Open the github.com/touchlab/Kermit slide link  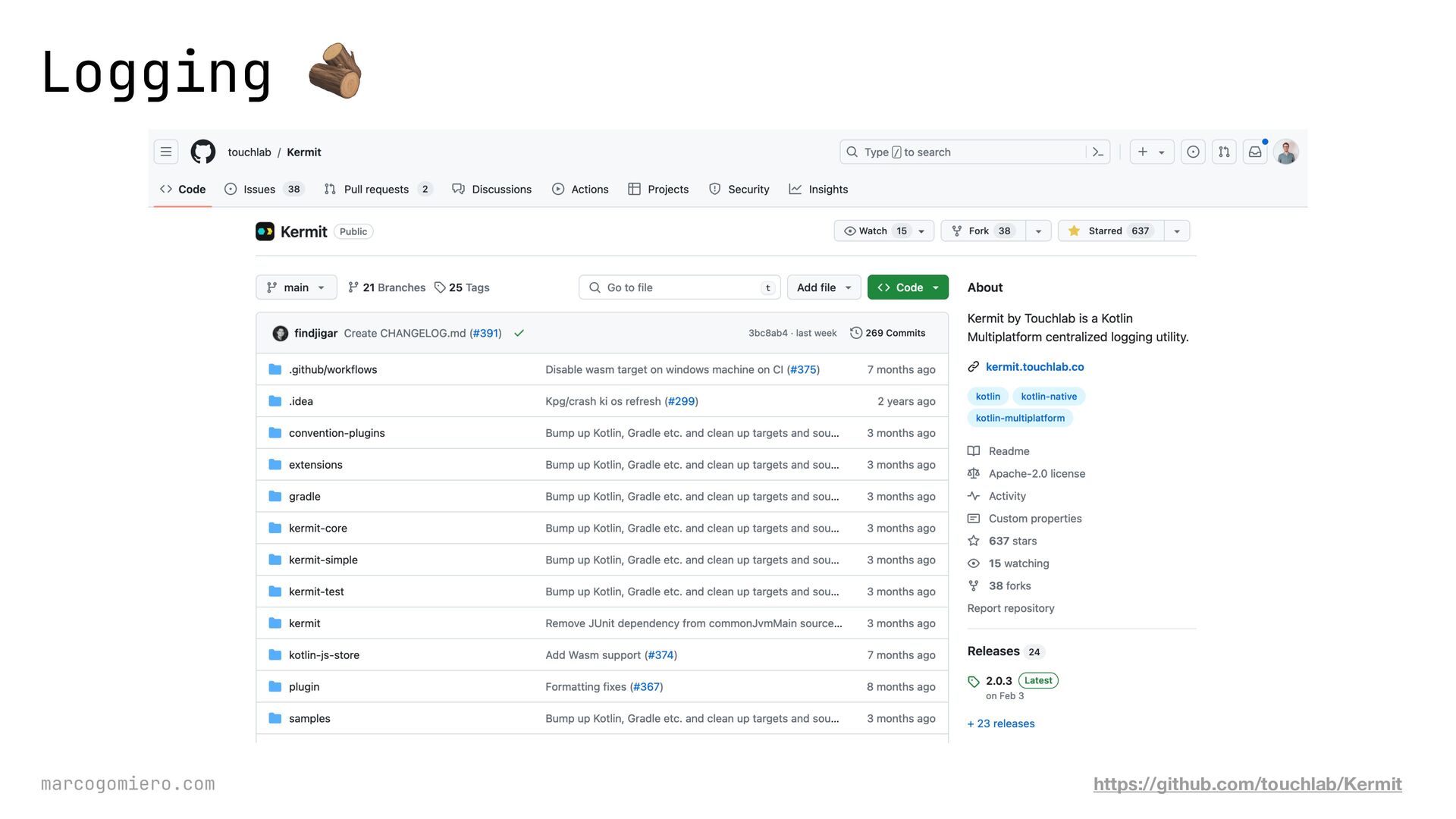coord(1247,784)
